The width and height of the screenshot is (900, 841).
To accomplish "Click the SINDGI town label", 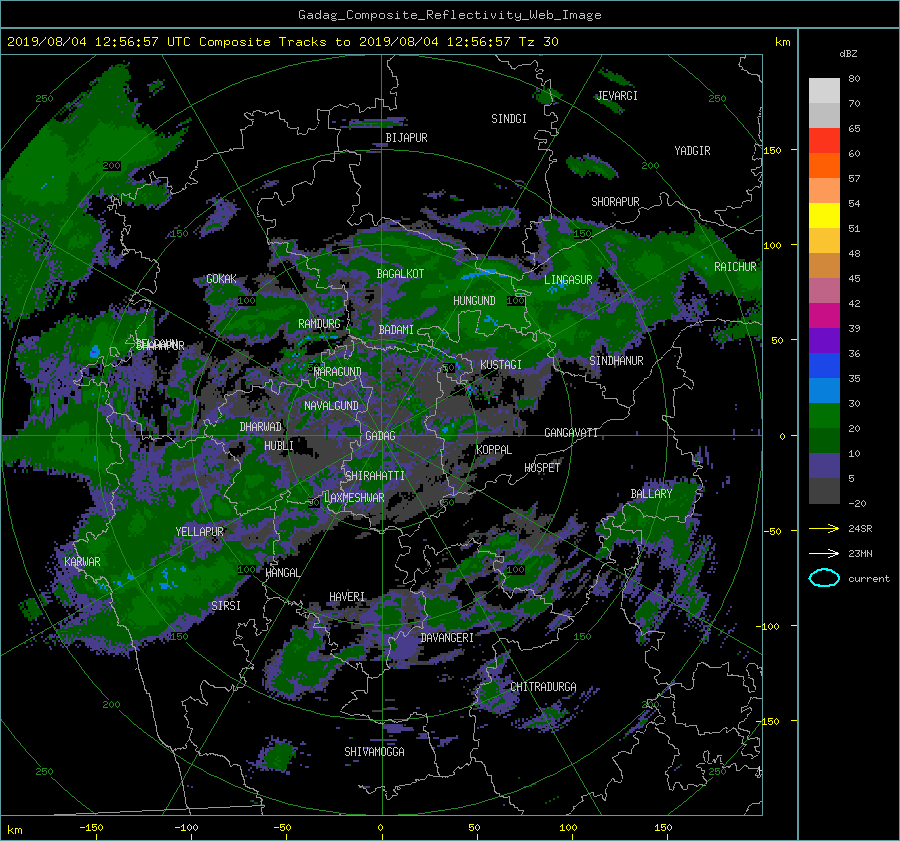I will tap(509, 119).
